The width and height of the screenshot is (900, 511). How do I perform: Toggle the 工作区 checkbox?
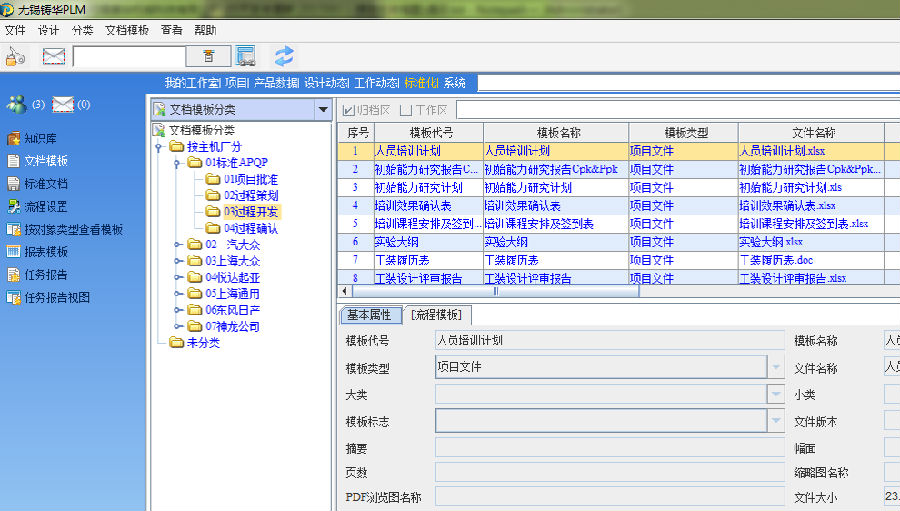(x=406, y=110)
